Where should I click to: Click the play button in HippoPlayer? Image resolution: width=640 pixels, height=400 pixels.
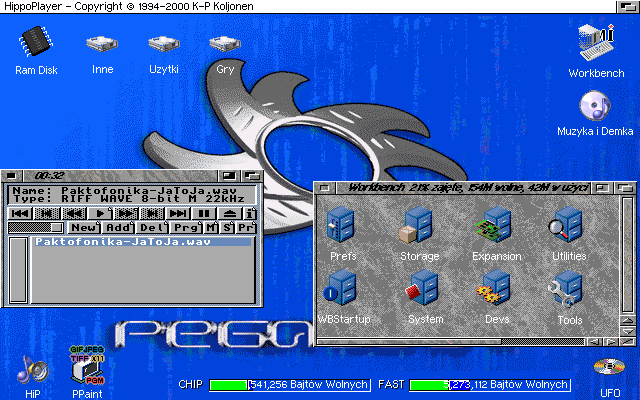pos(100,213)
